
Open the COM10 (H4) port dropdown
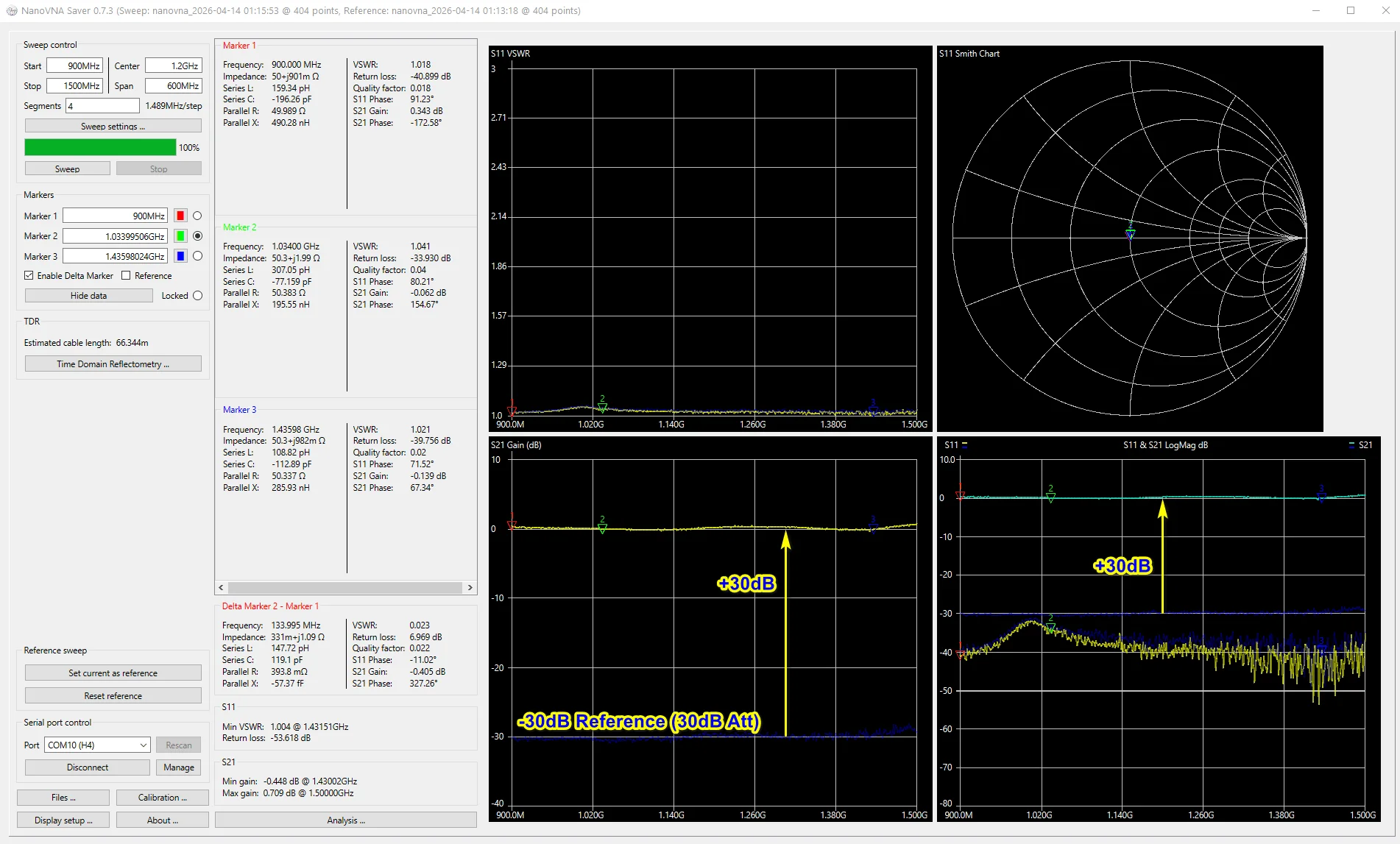point(97,745)
